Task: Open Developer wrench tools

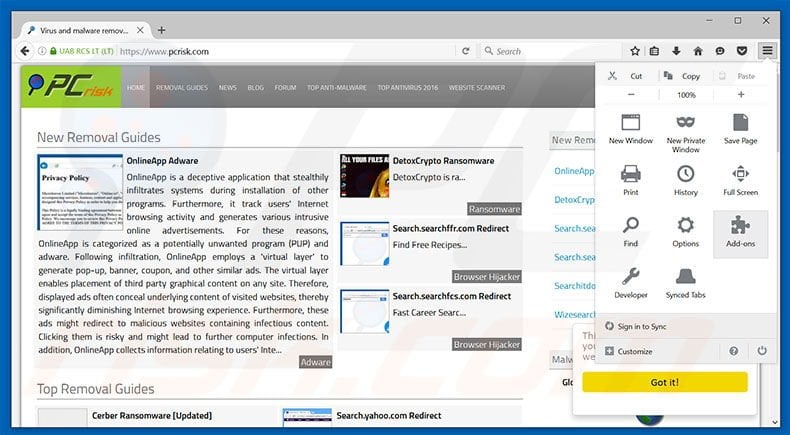Action: coord(630,283)
